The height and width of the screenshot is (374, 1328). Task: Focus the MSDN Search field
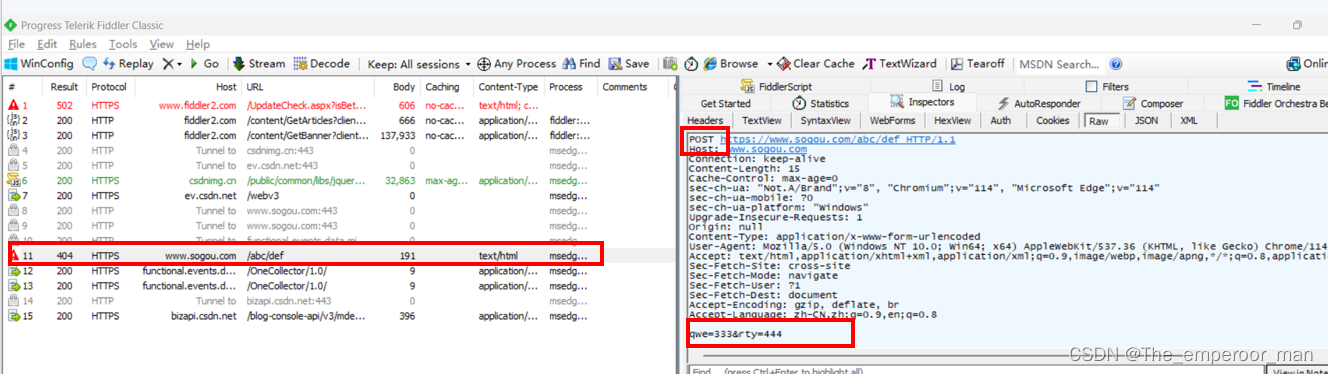[1059, 63]
